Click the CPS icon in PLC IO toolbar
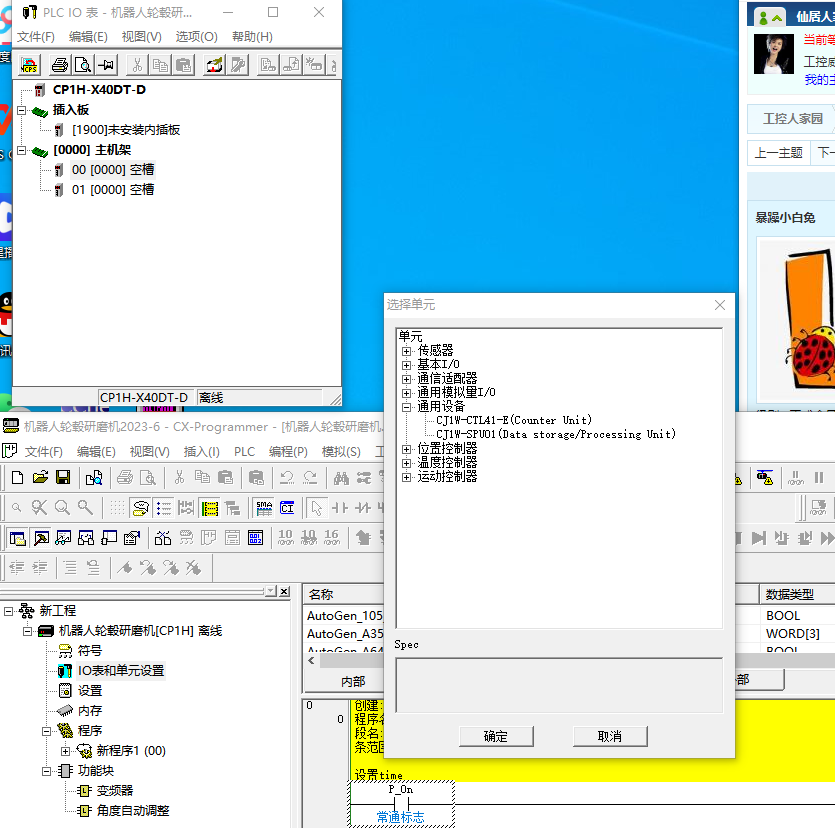 [30, 65]
